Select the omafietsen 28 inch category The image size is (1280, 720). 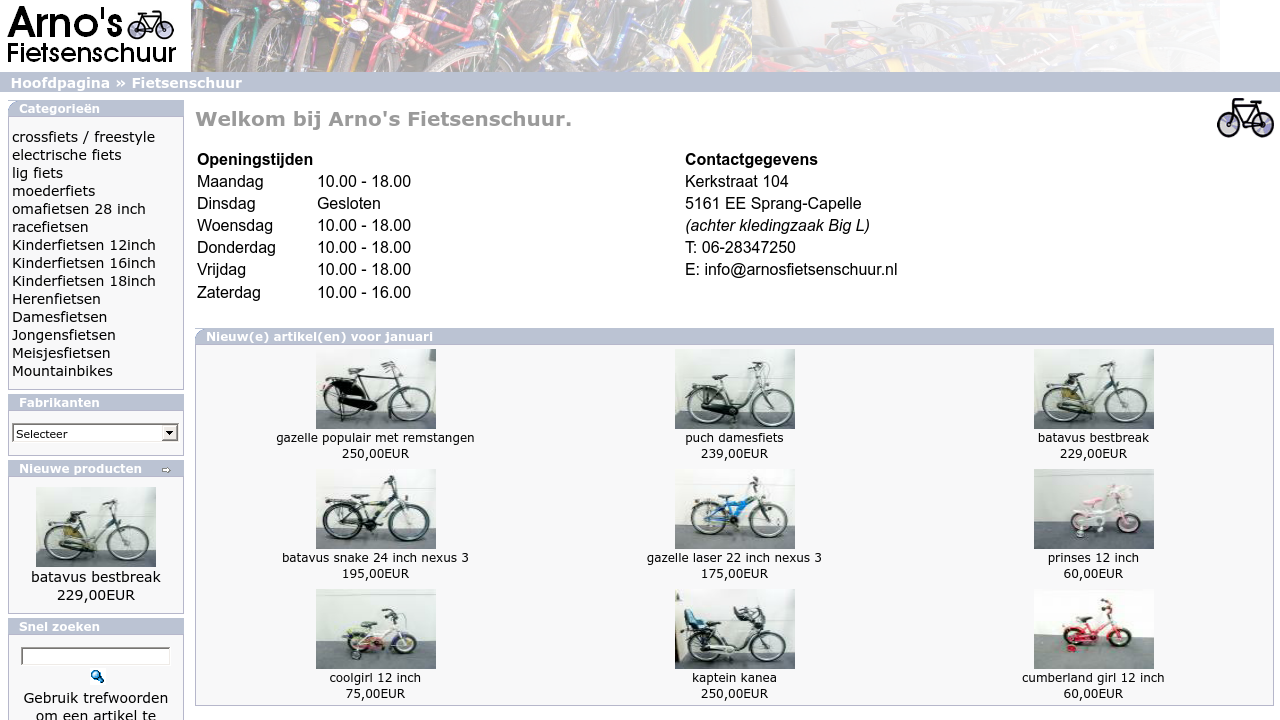pos(79,209)
